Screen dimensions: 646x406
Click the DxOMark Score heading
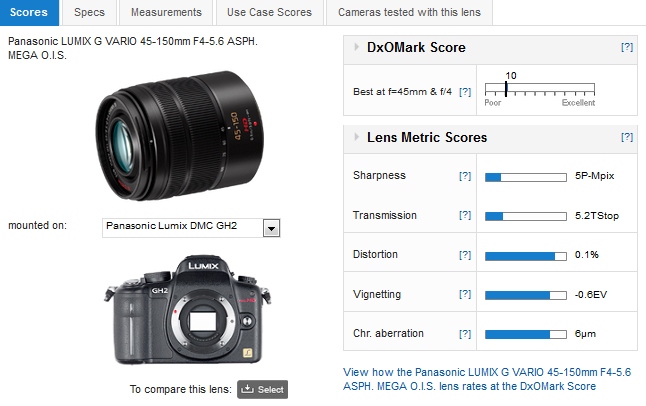coord(416,47)
